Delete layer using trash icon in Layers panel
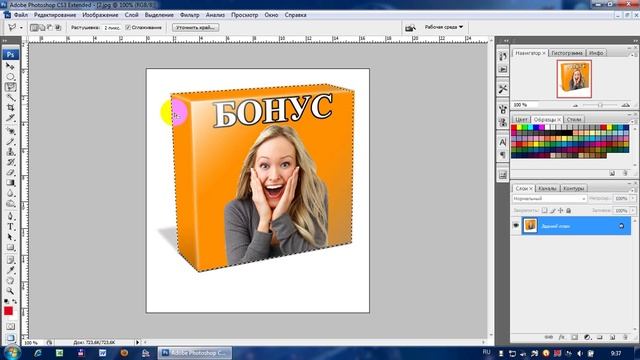Image resolution: width=640 pixels, height=360 pixels. click(625, 337)
